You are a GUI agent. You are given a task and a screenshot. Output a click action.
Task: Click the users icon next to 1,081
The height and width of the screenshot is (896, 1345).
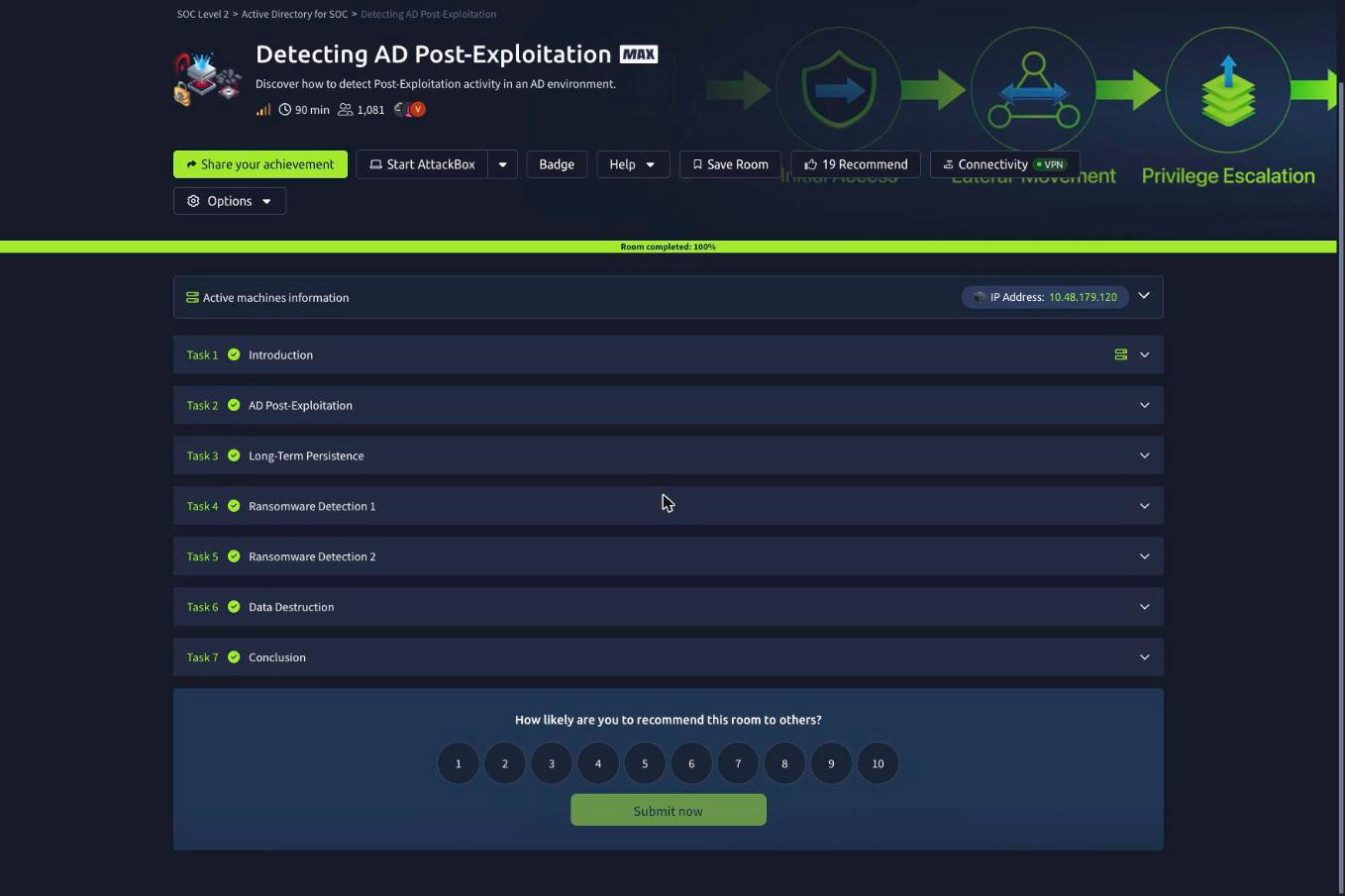click(x=346, y=110)
